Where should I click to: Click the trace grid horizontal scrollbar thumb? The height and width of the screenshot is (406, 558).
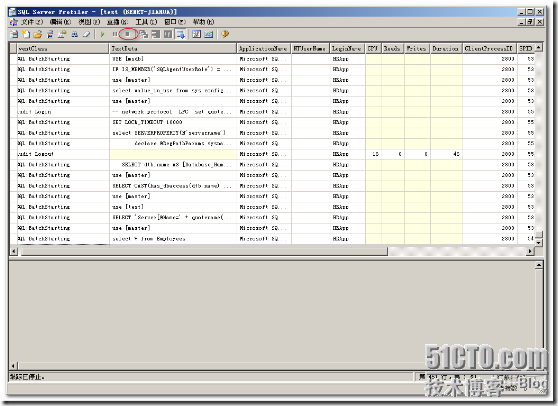(x=204, y=251)
